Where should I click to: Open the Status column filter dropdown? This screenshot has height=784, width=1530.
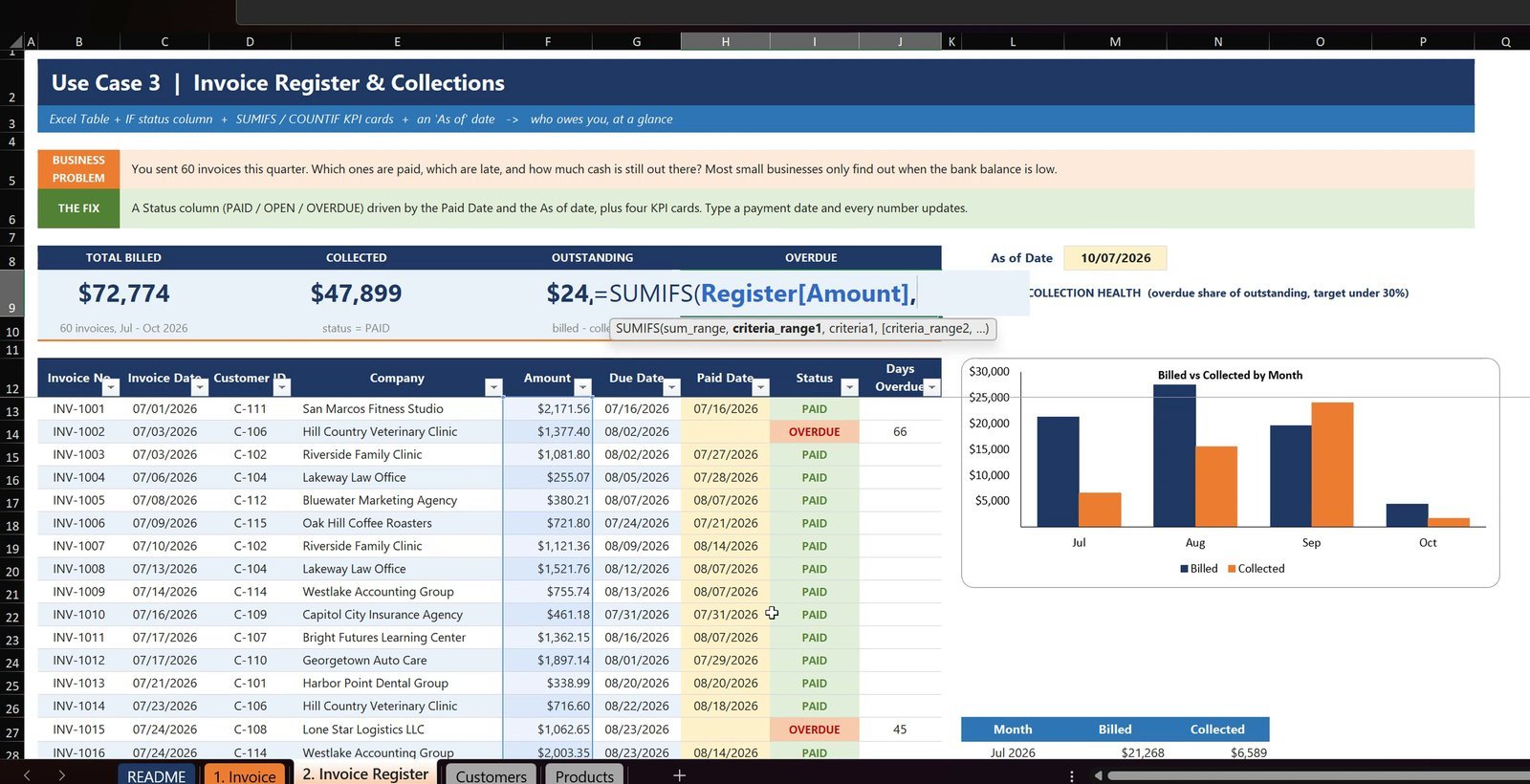click(849, 387)
